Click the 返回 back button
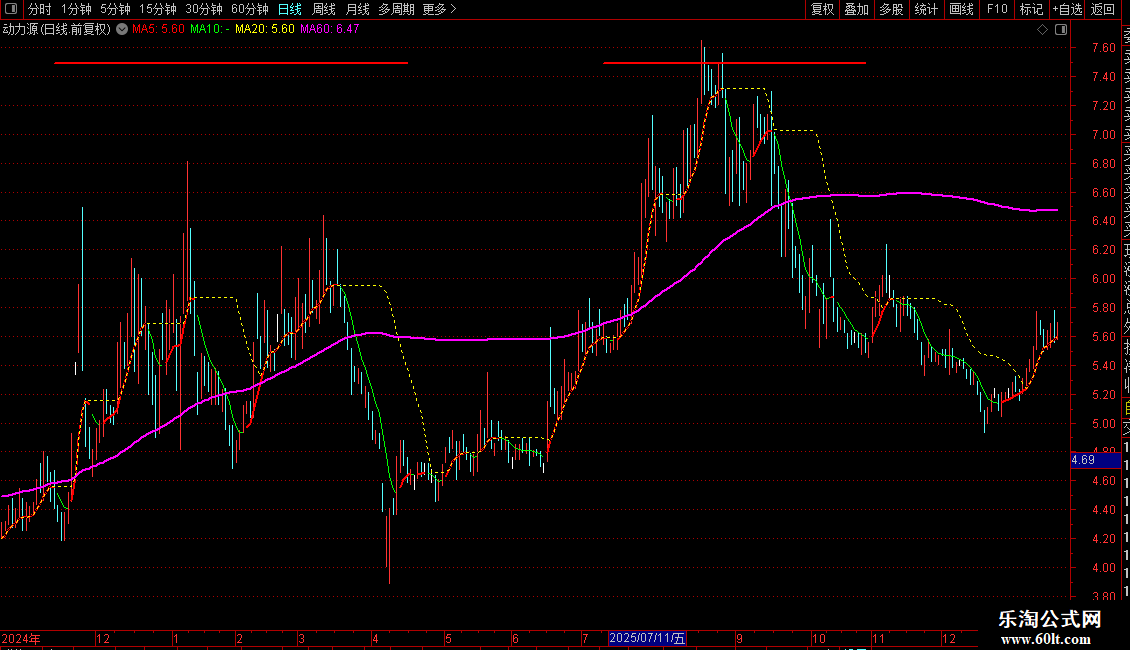 click(1103, 9)
